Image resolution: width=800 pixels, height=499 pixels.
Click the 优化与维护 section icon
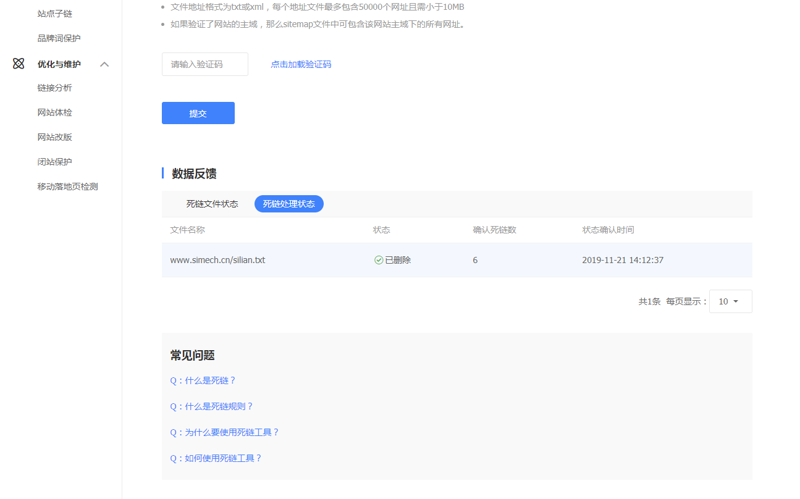[18, 64]
